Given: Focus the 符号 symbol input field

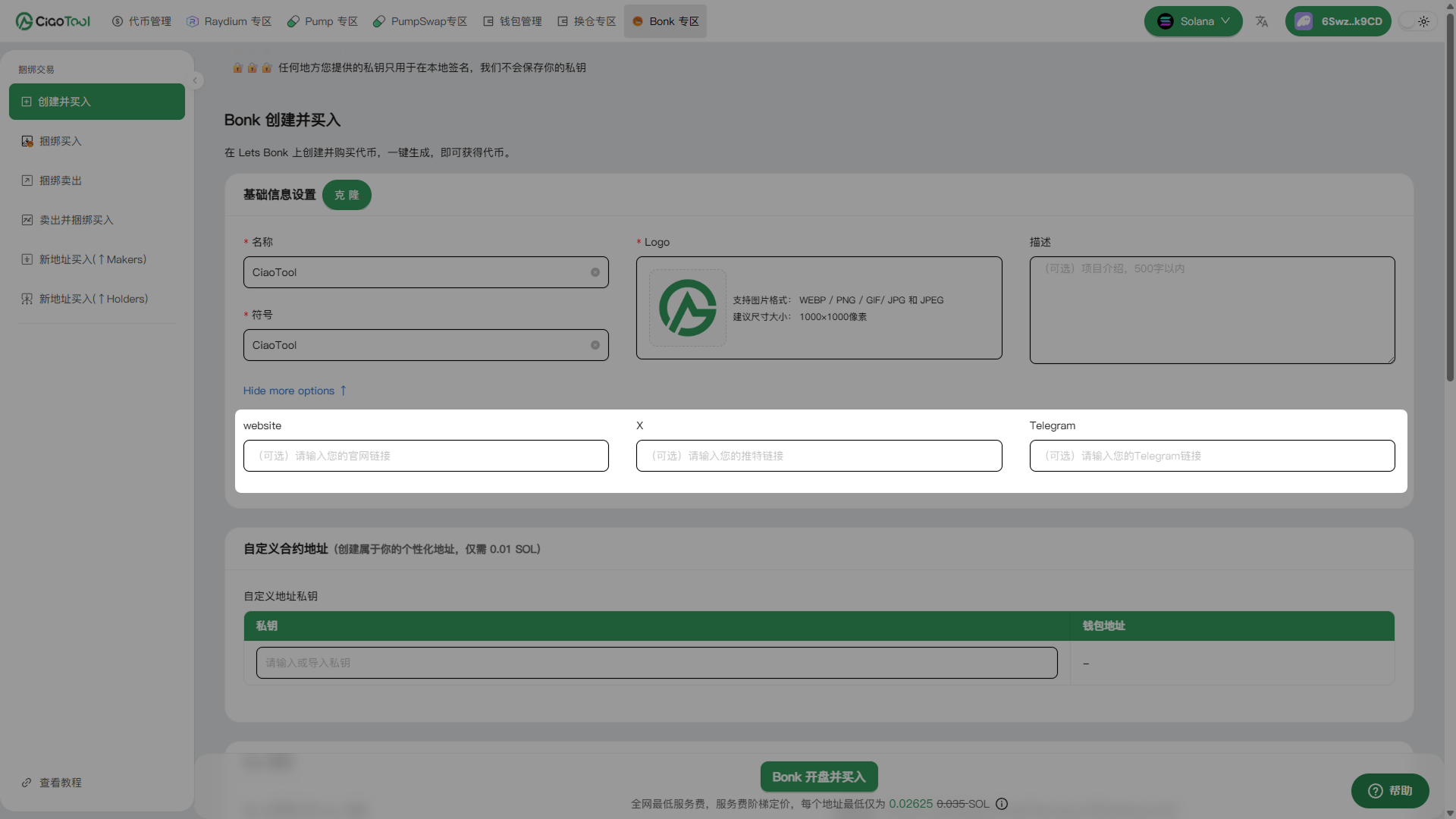Looking at the screenshot, I should 425,345.
